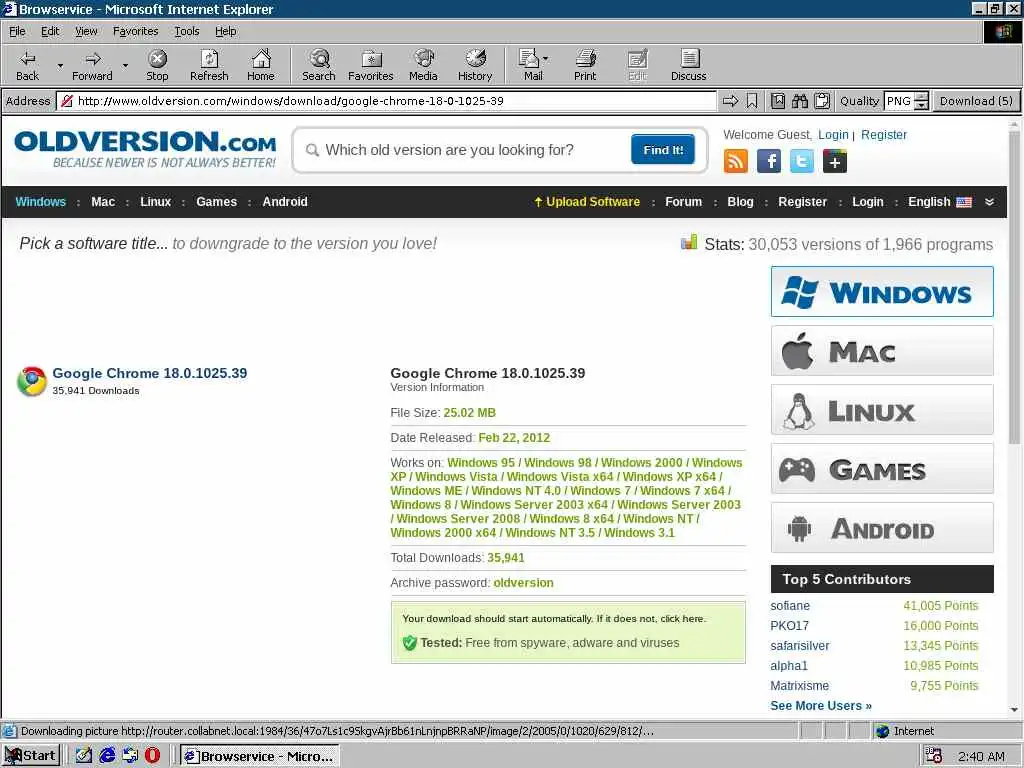1024x768 pixels.
Task: Refresh the current page
Action: 209,65
